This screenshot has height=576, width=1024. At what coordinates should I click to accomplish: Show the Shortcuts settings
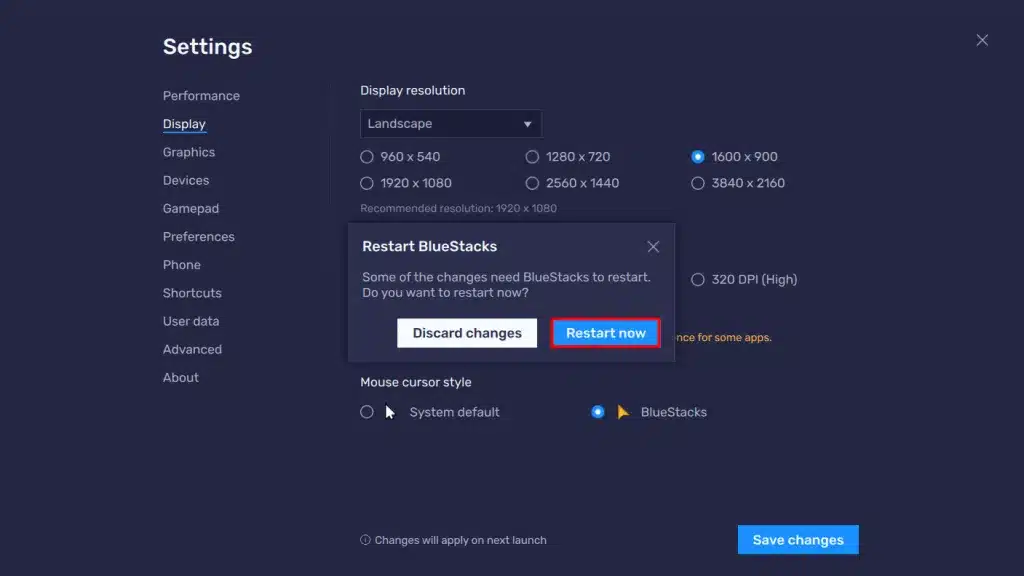coord(192,293)
